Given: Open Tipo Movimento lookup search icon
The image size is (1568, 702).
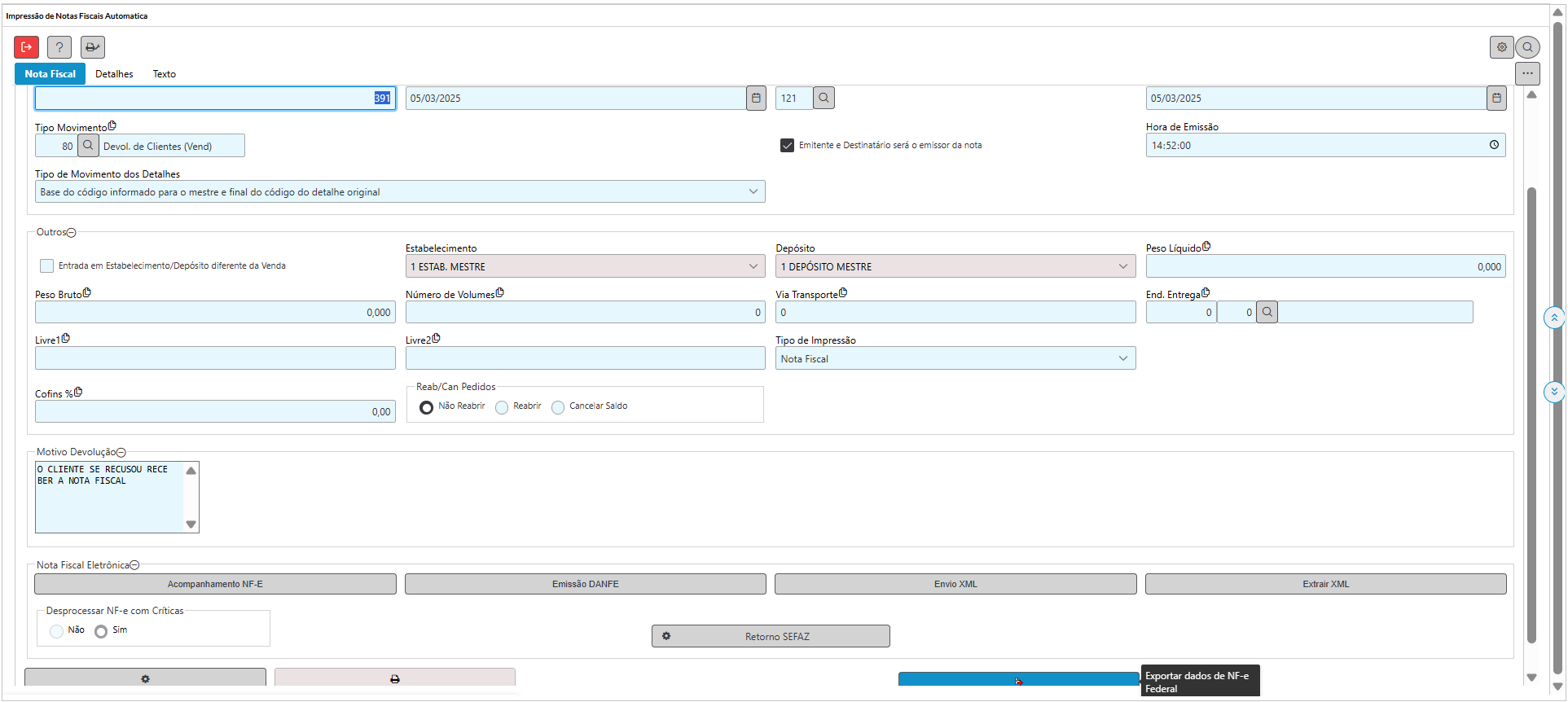Looking at the screenshot, I should click(x=88, y=146).
